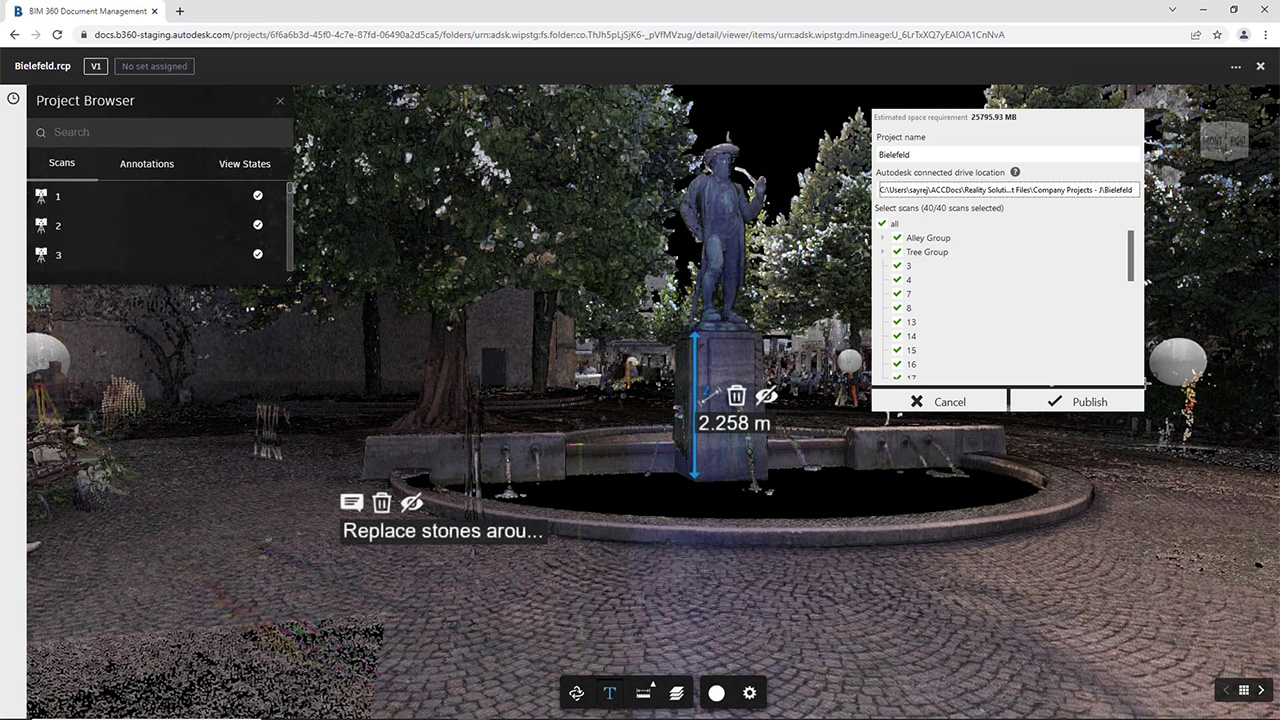1280x720 pixels.
Task: Click the trash icon above the Replace stones annotation
Action: click(x=382, y=503)
